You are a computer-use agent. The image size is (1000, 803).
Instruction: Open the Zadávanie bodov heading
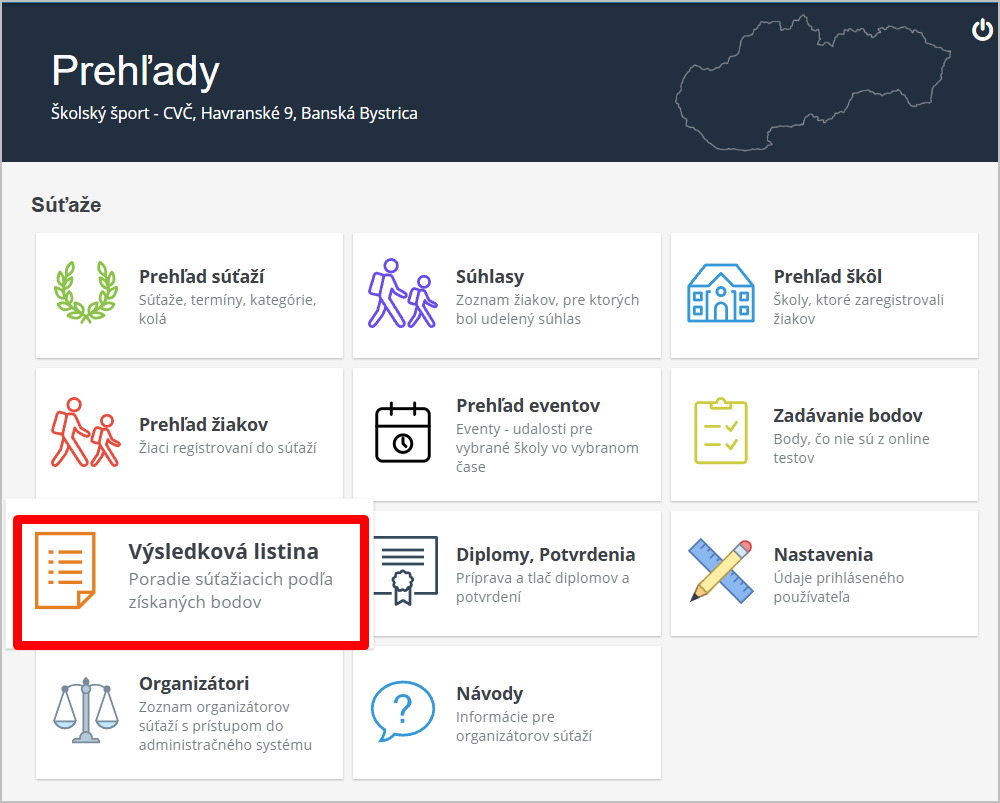848,416
